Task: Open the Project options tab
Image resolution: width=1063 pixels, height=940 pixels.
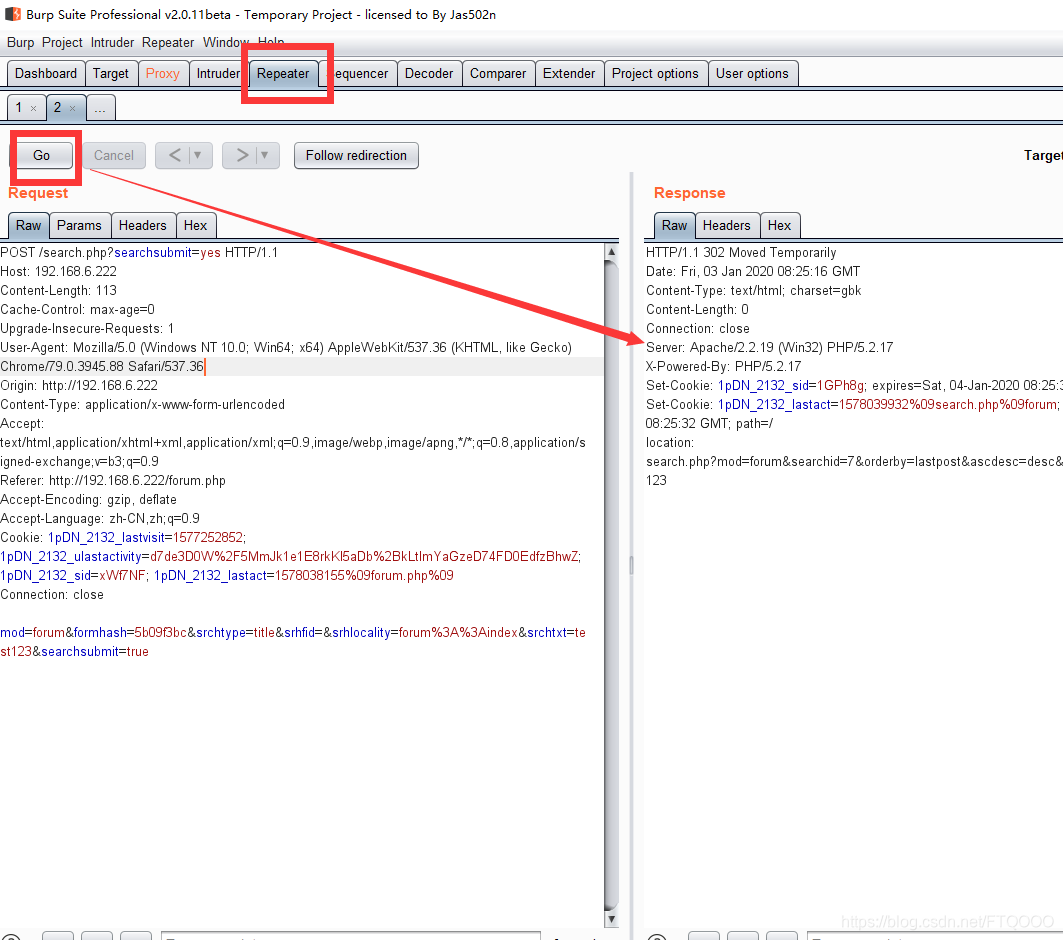Action: 655,73
